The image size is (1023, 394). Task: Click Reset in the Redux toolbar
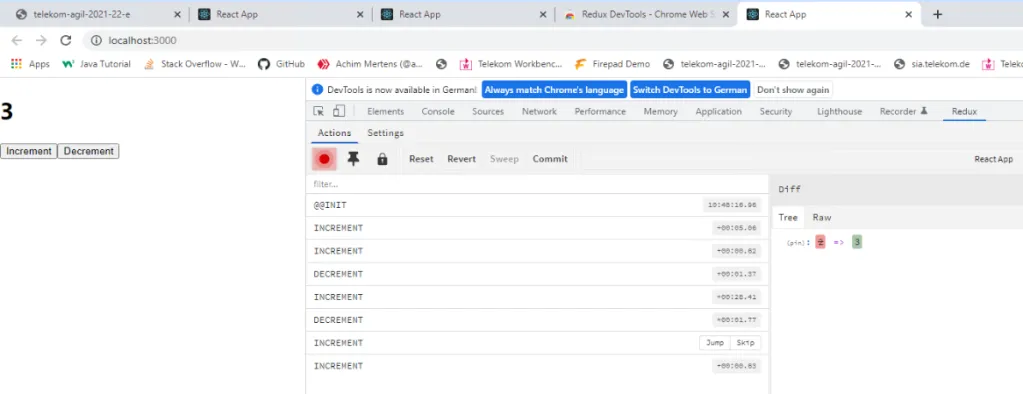421,159
